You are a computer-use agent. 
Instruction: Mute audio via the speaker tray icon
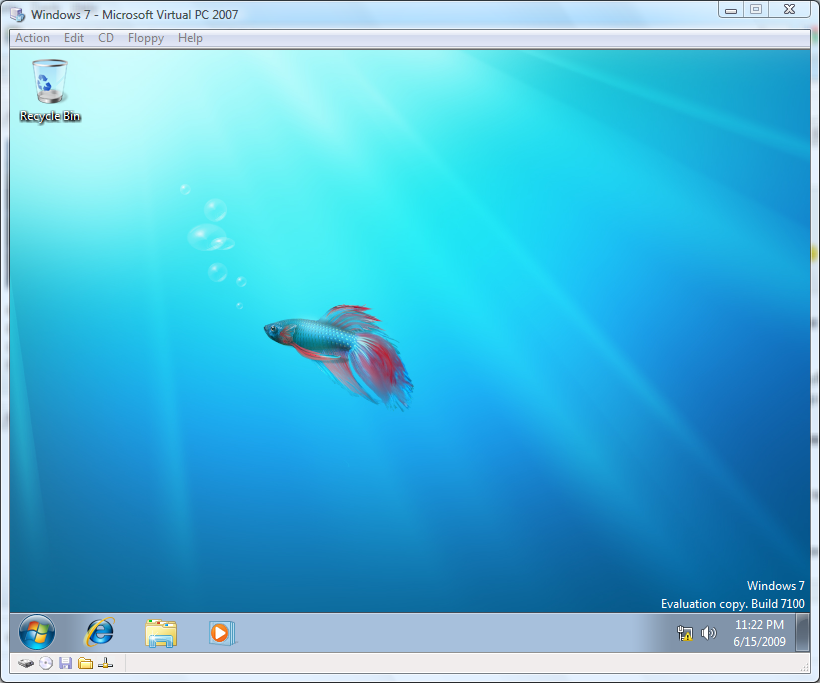(x=709, y=632)
